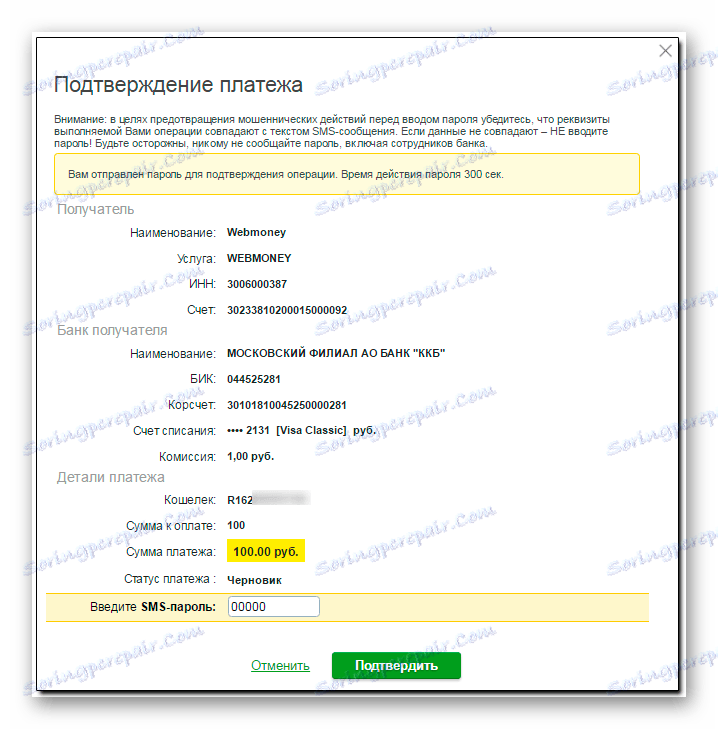The image size is (718, 729).
Task: Click the Введите SMS-пароль label
Action: [x=153, y=607]
